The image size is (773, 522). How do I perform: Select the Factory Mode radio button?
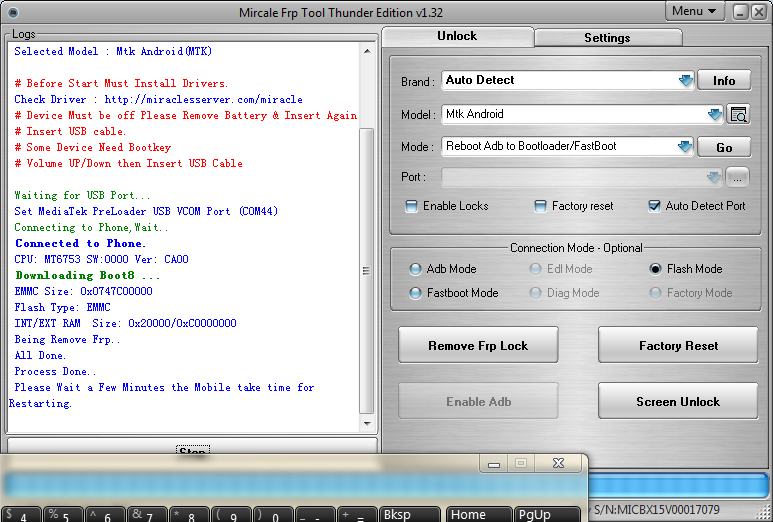coord(655,293)
